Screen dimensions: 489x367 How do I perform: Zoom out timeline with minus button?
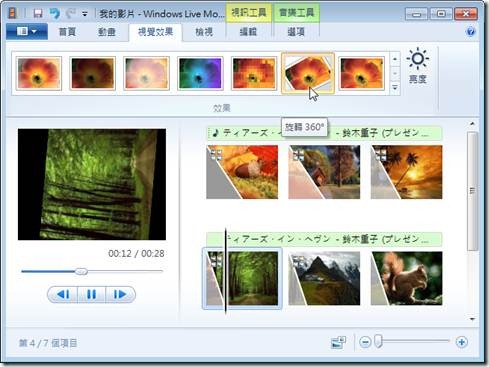[365, 342]
